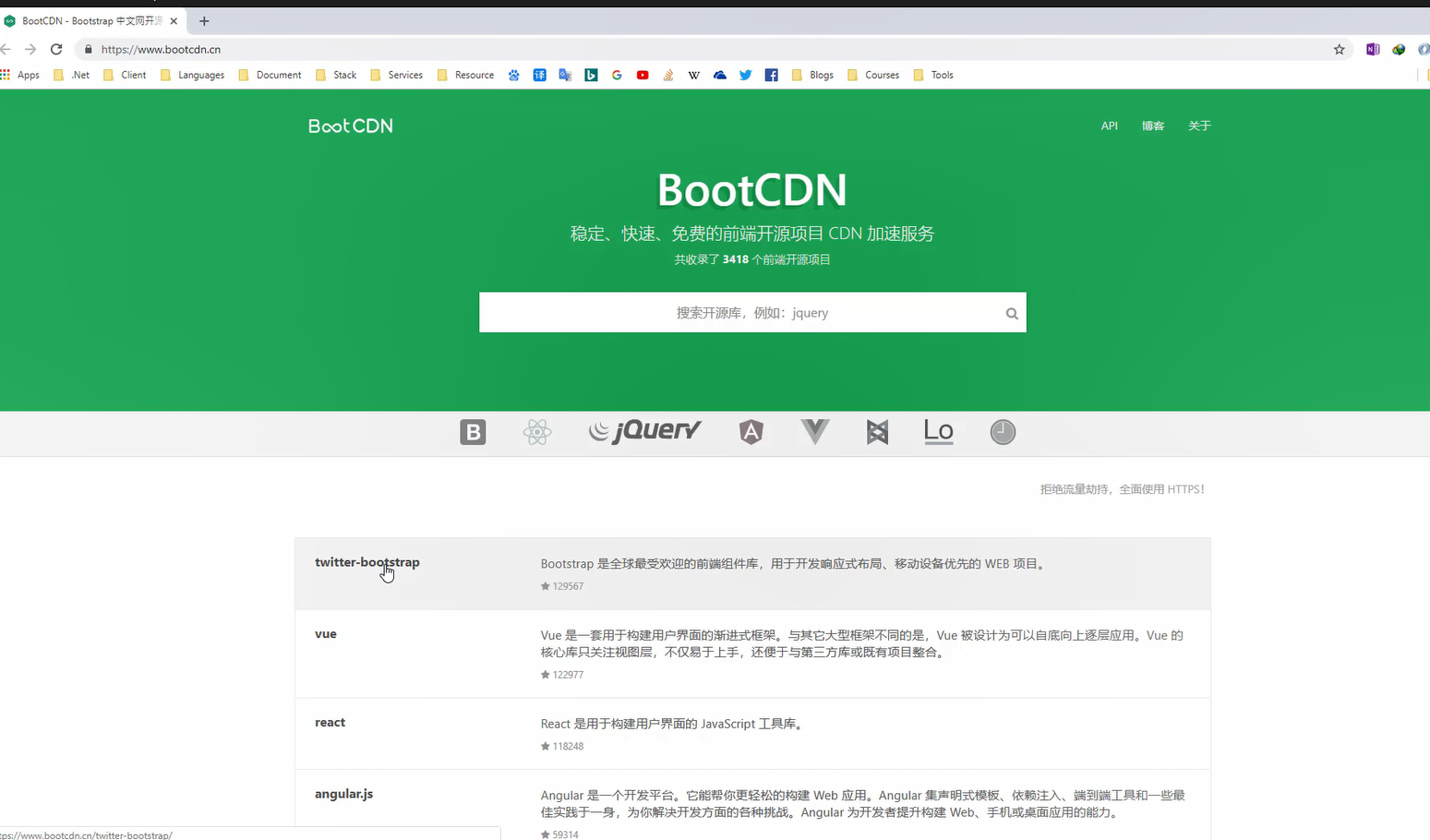Click the 129567 star count text
Viewport: 1430px width, 840px height.
click(568, 586)
